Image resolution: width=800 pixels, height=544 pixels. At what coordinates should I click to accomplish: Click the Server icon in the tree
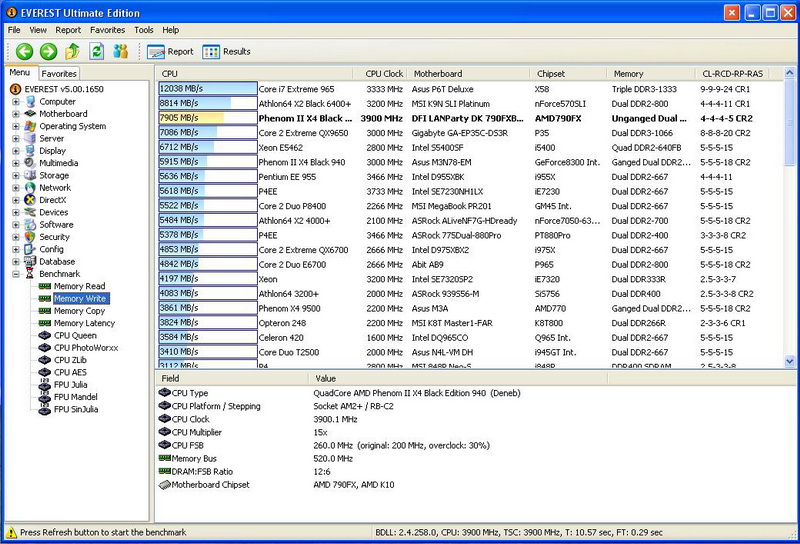click(x=31, y=138)
